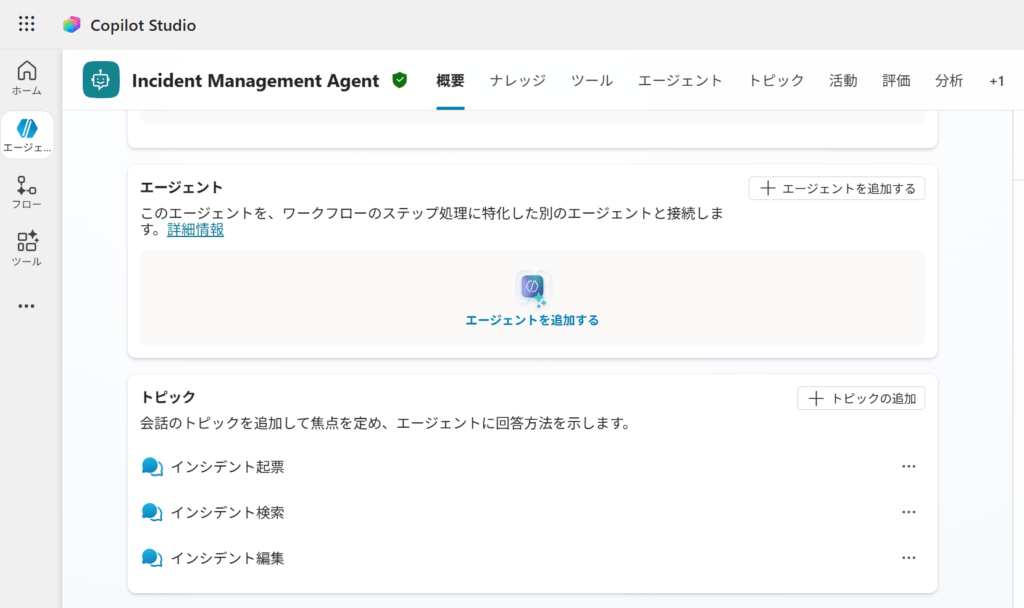Viewport: 1024px width, 608px height.
Task: Click the エージェントを追加する button
Action: pyautogui.click(x=837, y=188)
